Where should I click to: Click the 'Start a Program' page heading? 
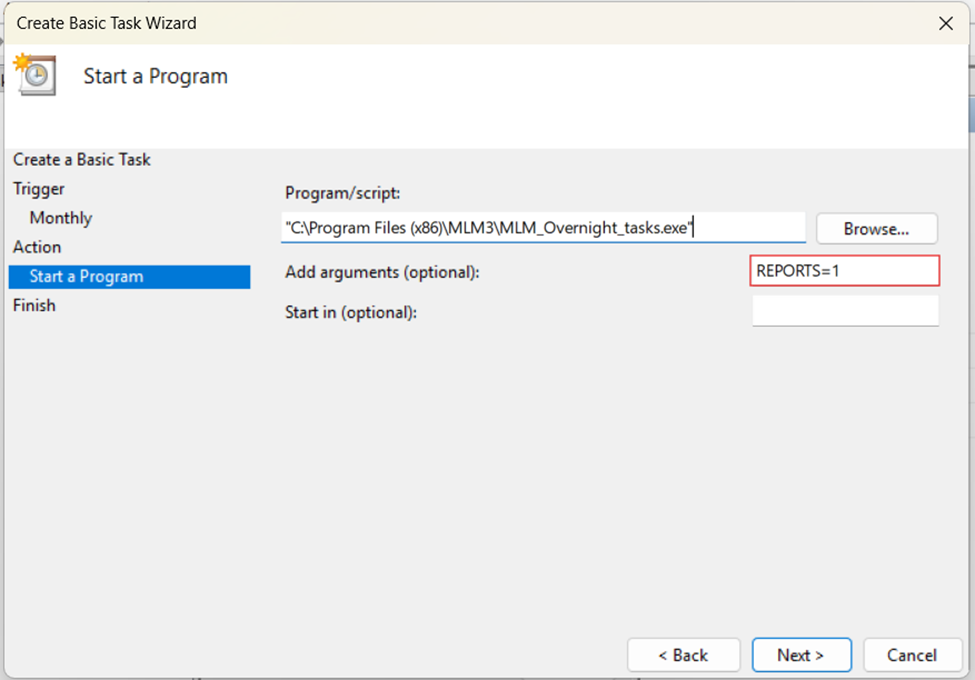click(x=155, y=77)
